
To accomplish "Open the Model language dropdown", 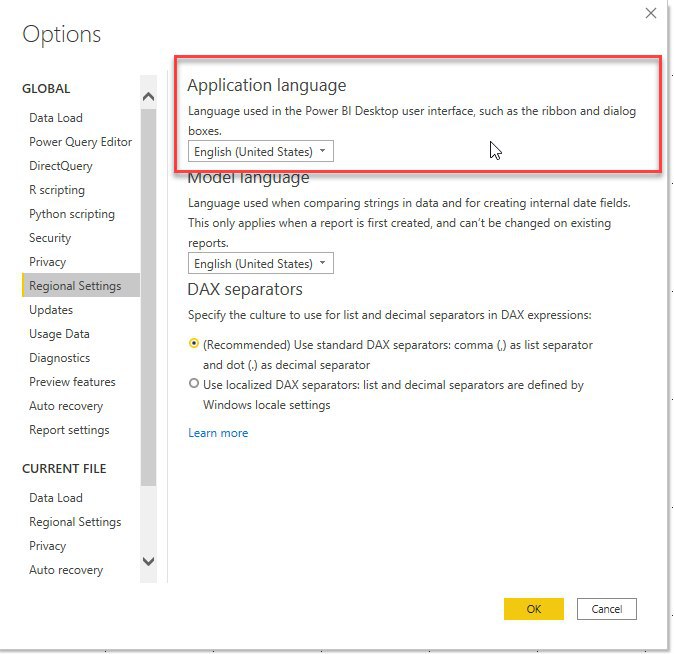I will (260, 263).
